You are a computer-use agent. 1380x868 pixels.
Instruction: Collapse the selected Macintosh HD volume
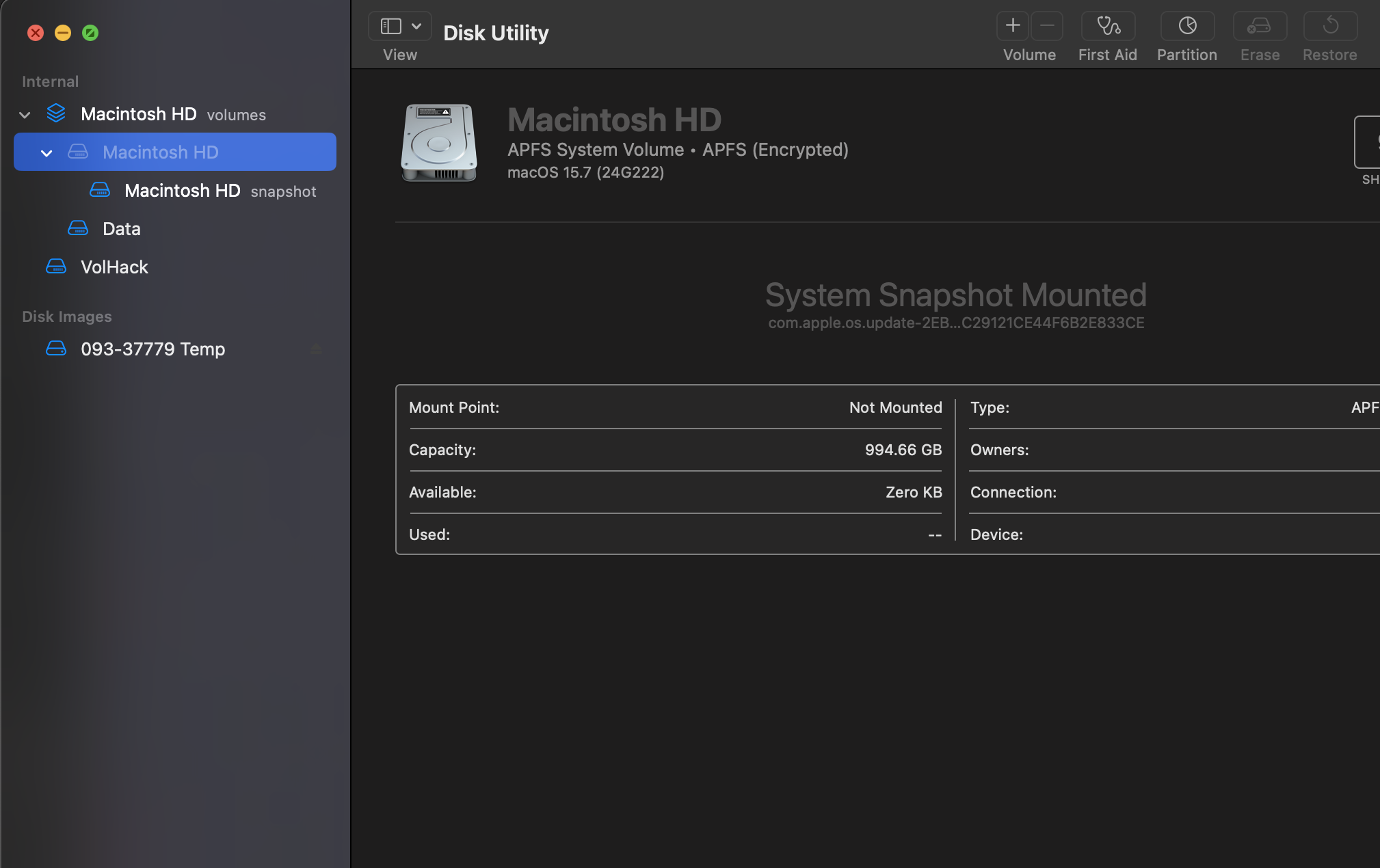[47, 153]
